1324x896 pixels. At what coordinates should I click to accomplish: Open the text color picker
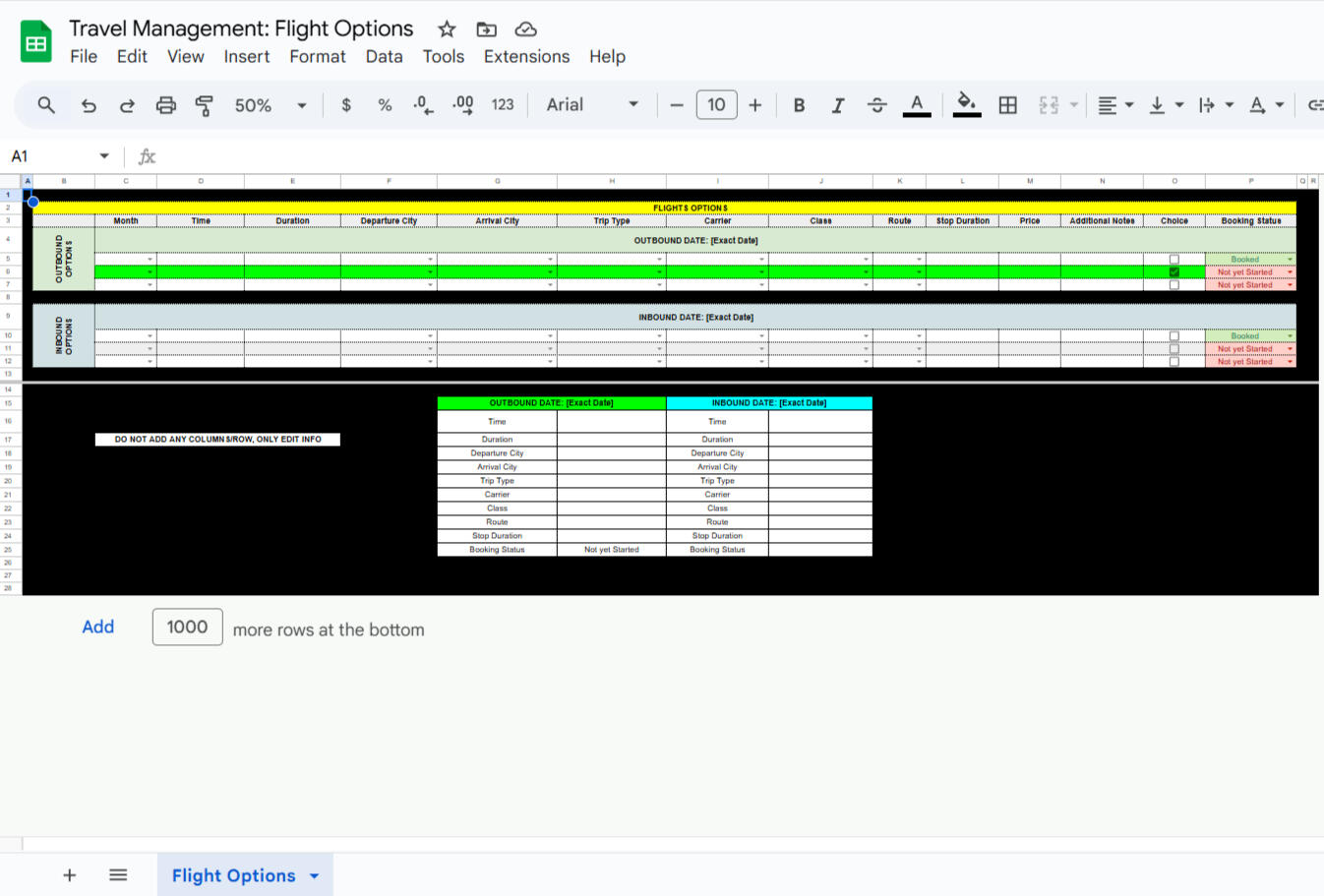click(916, 104)
